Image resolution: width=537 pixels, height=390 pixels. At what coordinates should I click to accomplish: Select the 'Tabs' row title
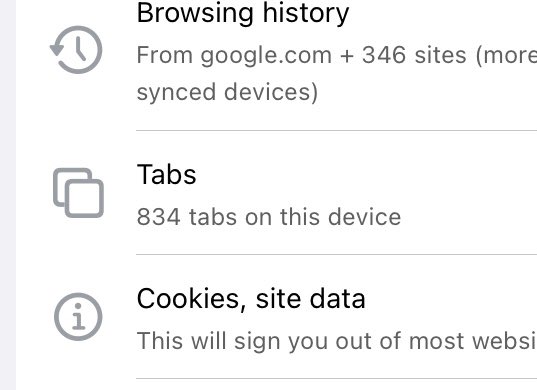click(166, 174)
